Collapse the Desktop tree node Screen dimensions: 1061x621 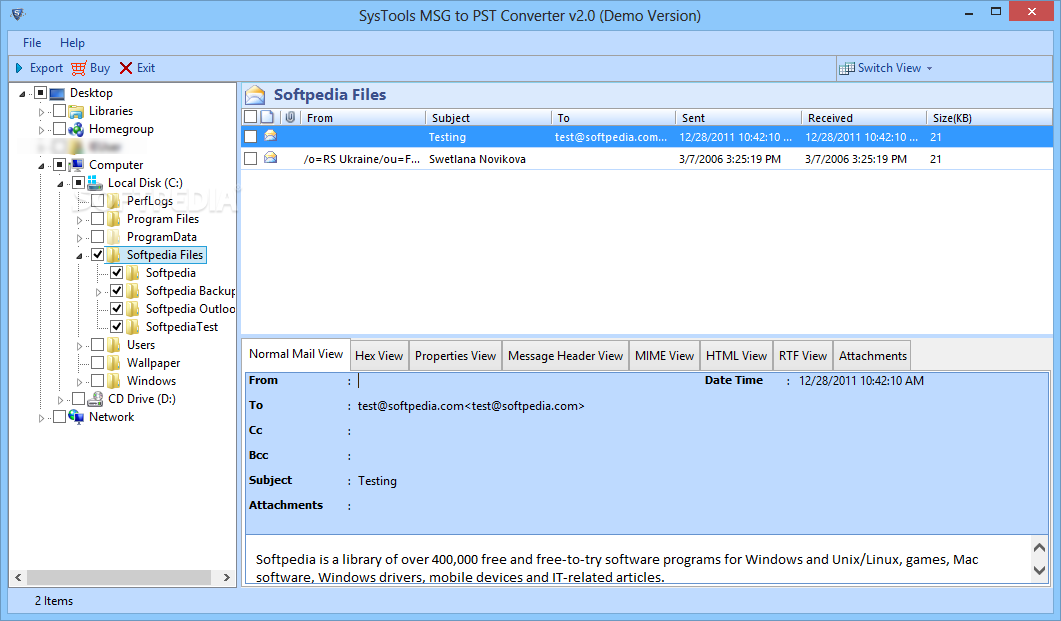(x=22, y=94)
